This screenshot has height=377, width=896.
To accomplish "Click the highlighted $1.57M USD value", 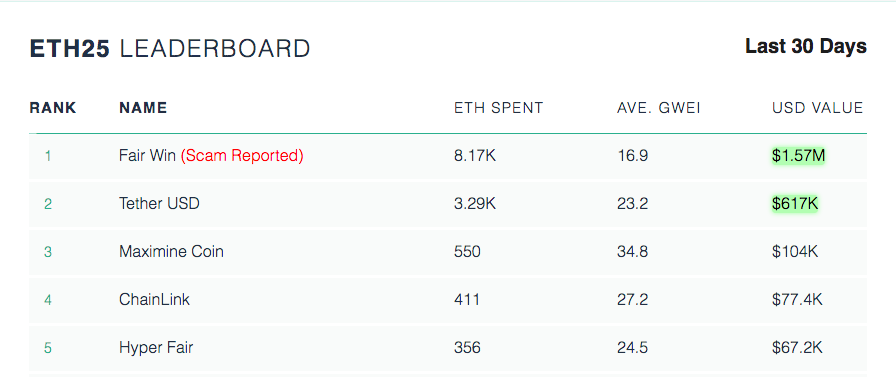I will pos(798,155).
